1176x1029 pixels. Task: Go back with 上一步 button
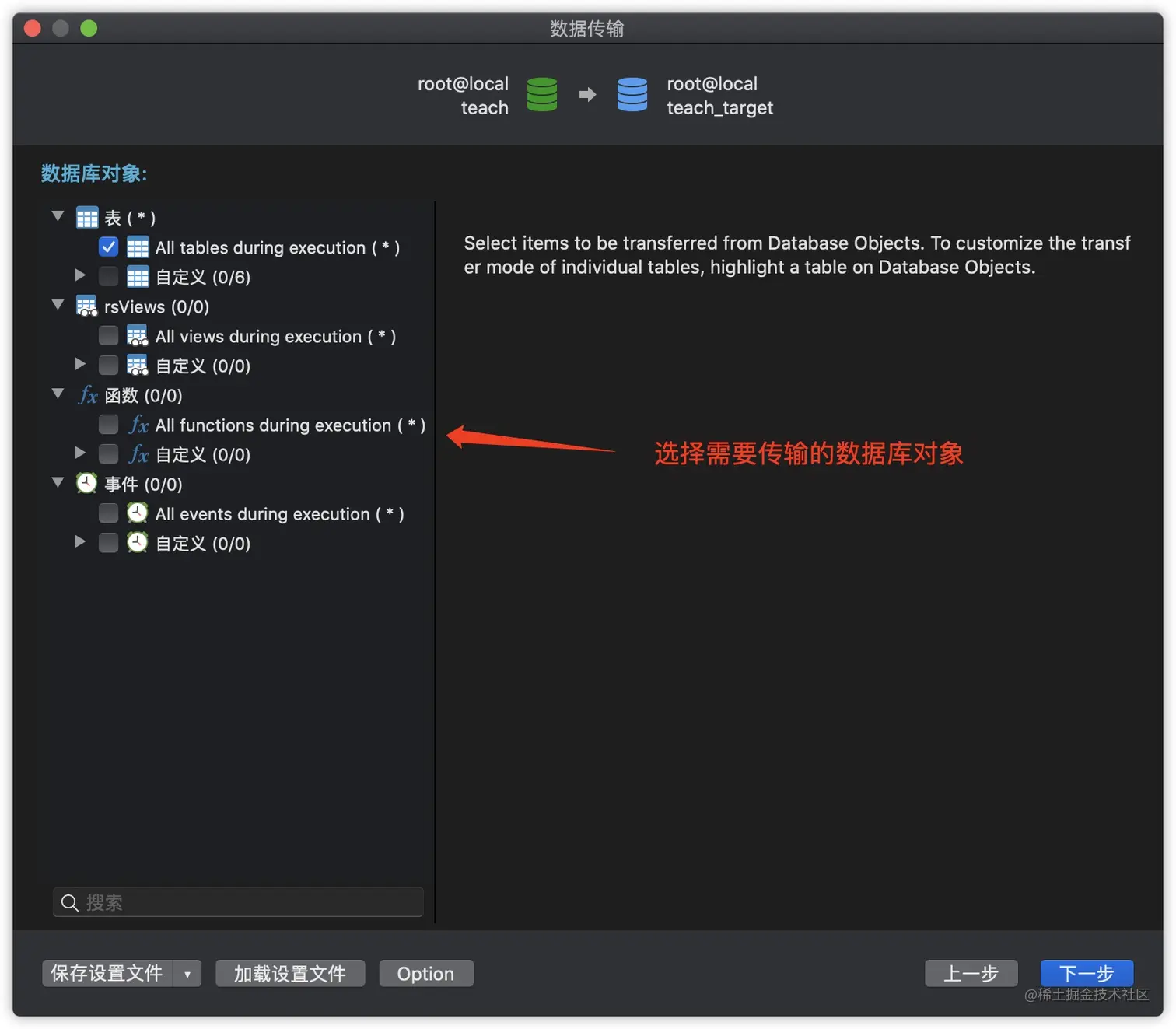pyautogui.click(x=971, y=974)
